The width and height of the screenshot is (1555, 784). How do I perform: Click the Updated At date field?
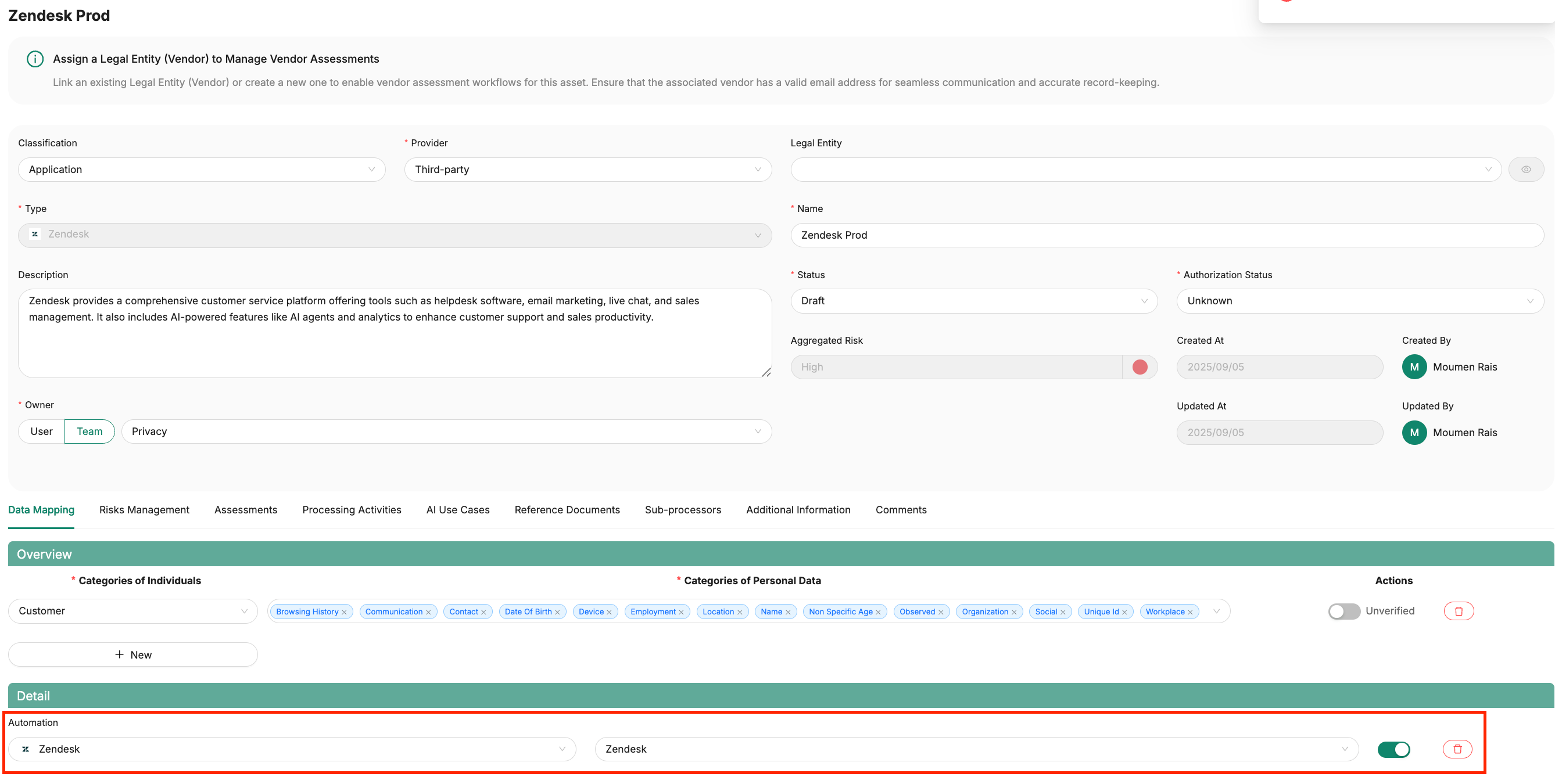(x=1279, y=433)
